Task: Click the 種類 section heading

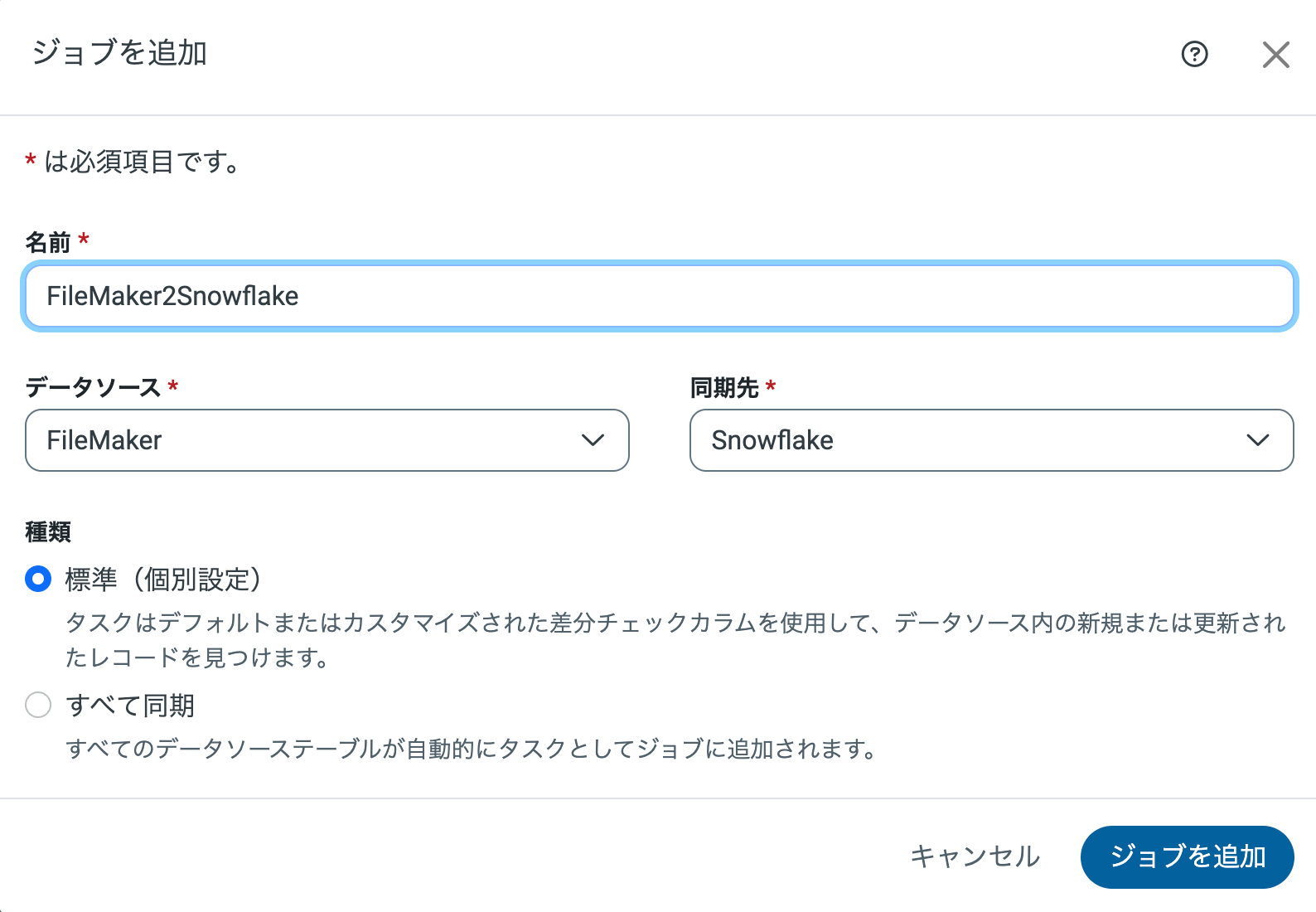Action: click(x=48, y=531)
